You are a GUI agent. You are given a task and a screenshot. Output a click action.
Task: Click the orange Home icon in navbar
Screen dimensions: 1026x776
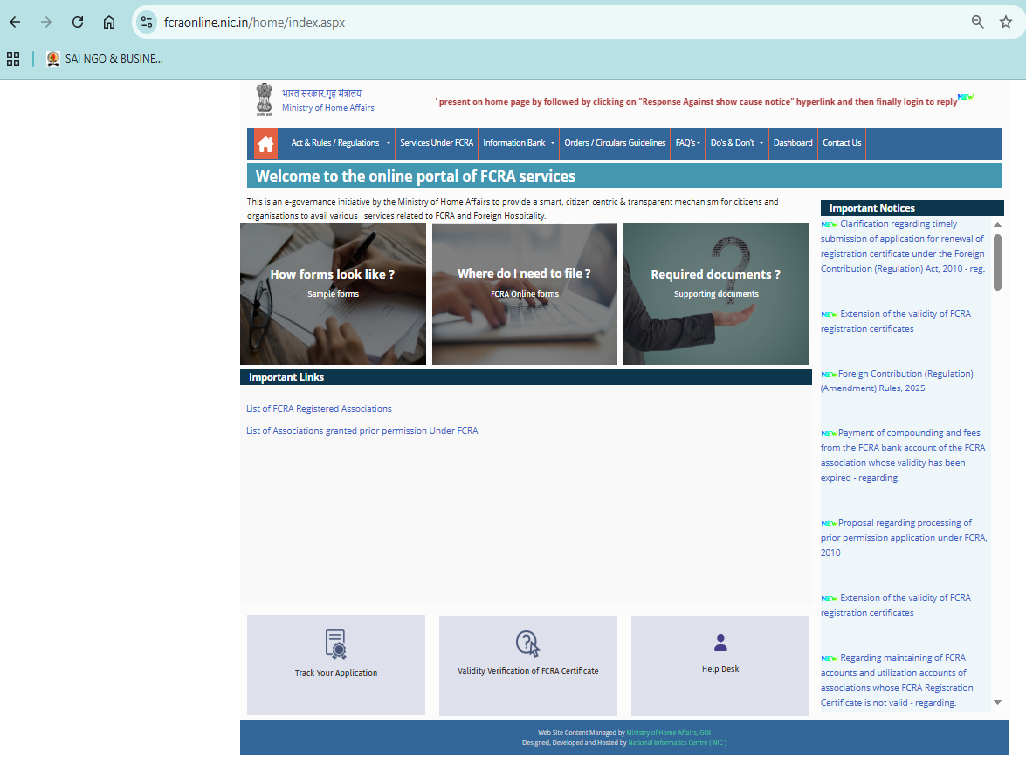pos(265,144)
